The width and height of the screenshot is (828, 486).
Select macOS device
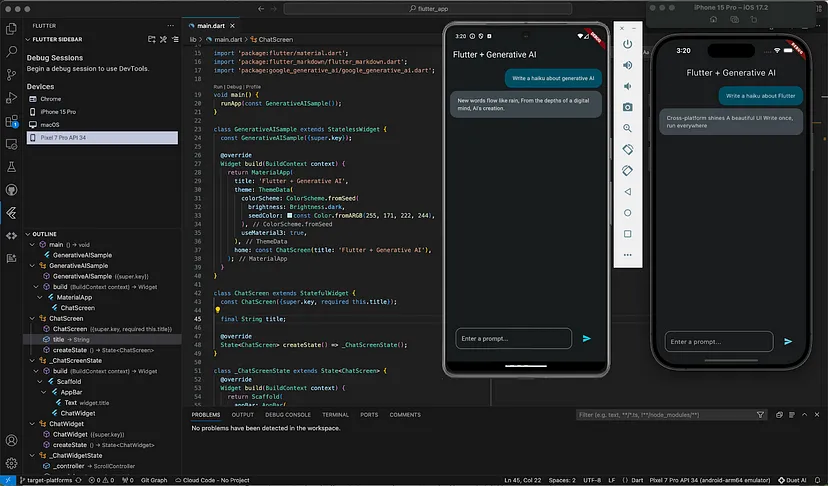point(102,125)
